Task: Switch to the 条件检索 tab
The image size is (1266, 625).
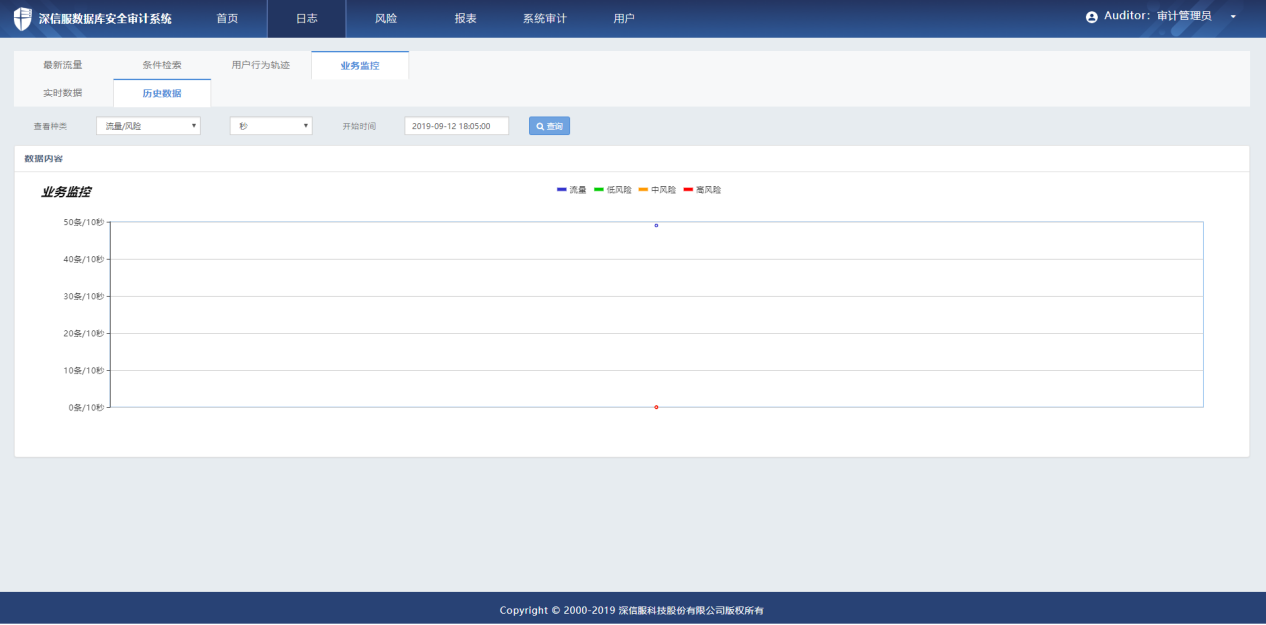Action: [161, 65]
